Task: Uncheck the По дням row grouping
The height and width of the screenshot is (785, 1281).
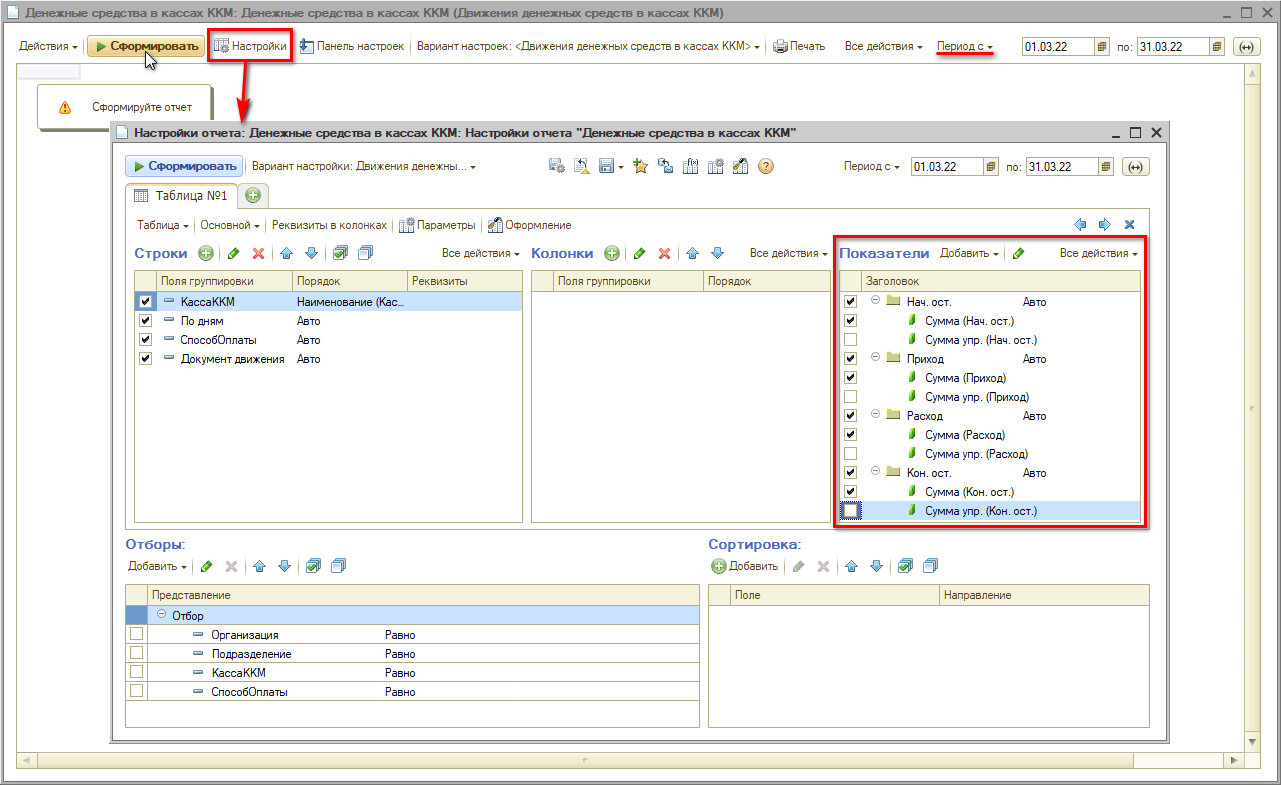Action: click(146, 320)
